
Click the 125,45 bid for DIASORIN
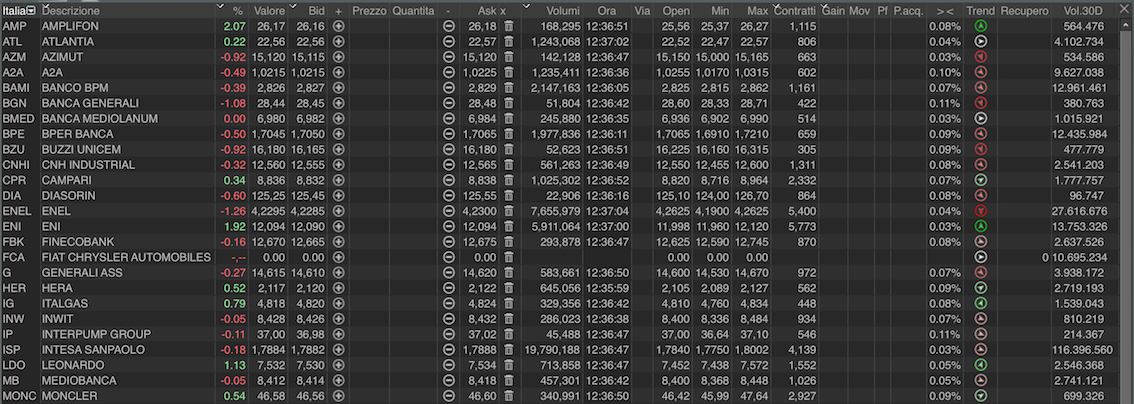pyautogui.click(x=309, y=196)
